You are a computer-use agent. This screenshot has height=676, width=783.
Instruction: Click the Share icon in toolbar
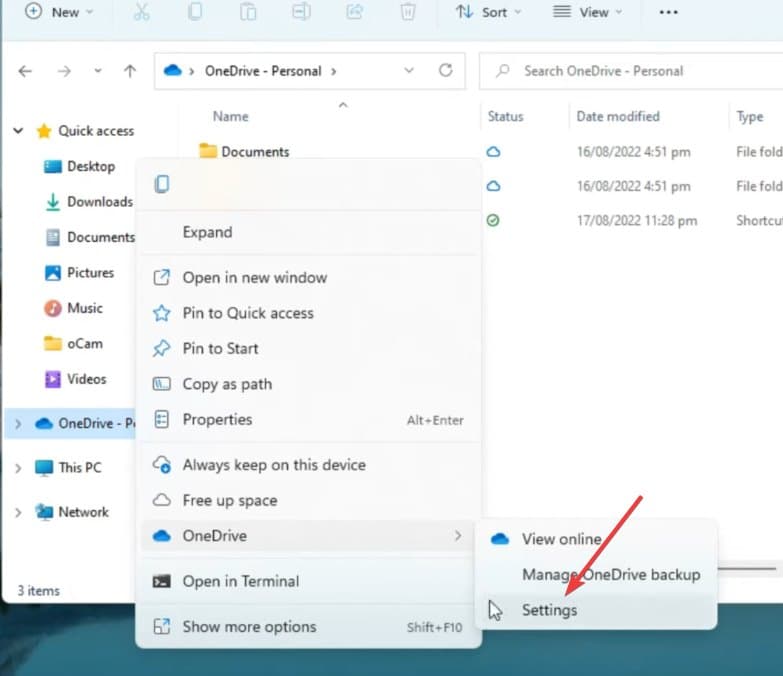point(355,12)
